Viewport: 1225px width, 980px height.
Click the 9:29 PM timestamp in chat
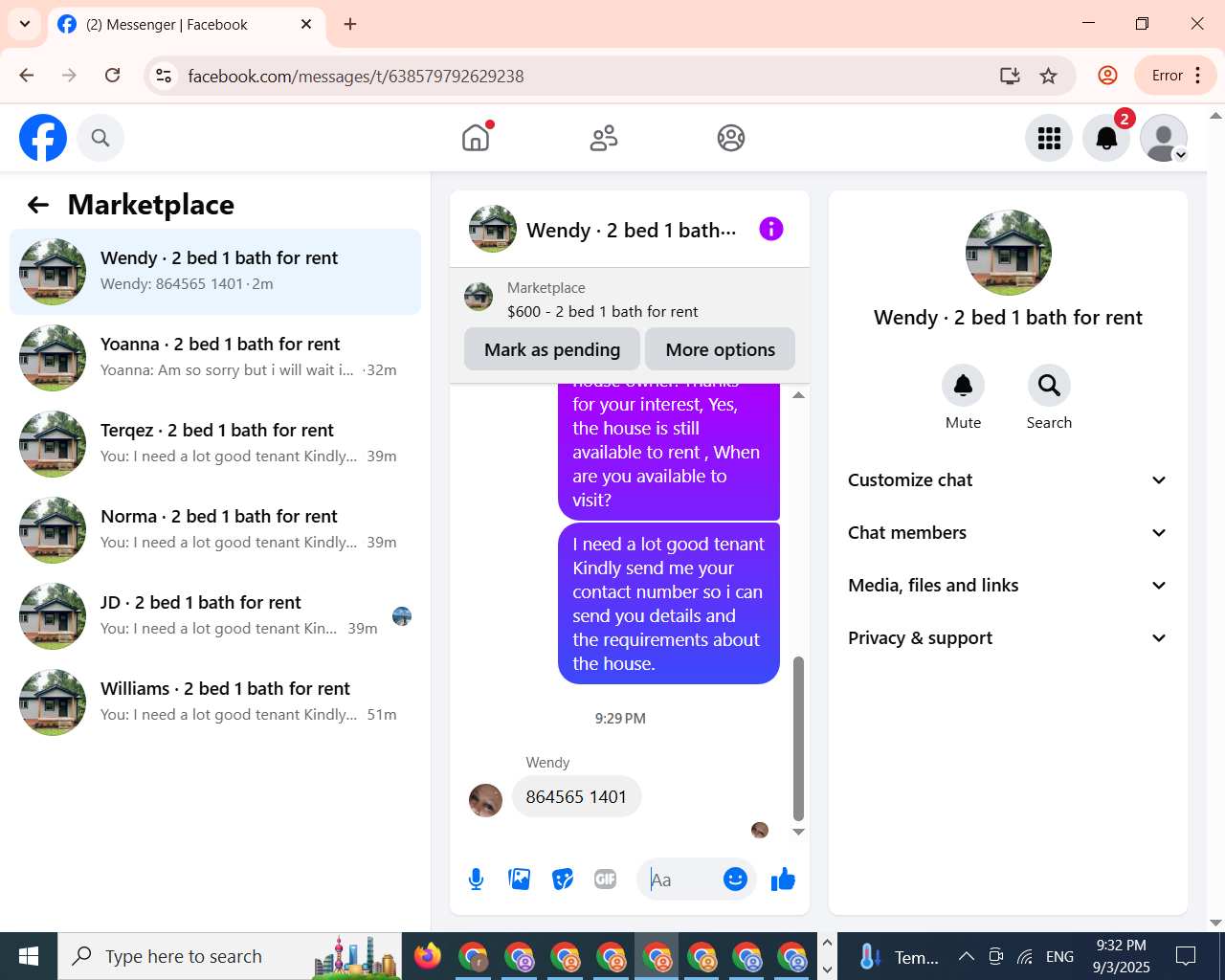[x=620, y=719]
